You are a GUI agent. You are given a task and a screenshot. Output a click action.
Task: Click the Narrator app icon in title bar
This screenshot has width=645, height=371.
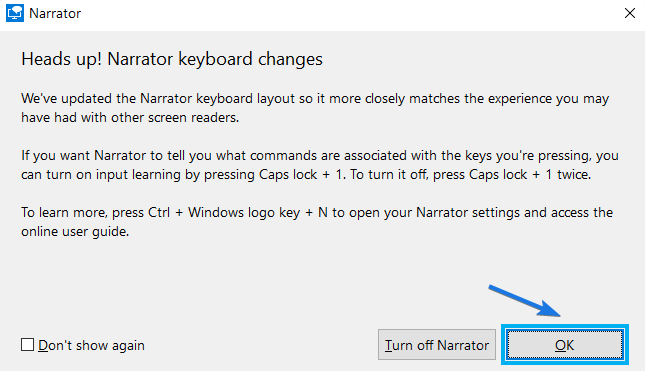click(15, 13)
